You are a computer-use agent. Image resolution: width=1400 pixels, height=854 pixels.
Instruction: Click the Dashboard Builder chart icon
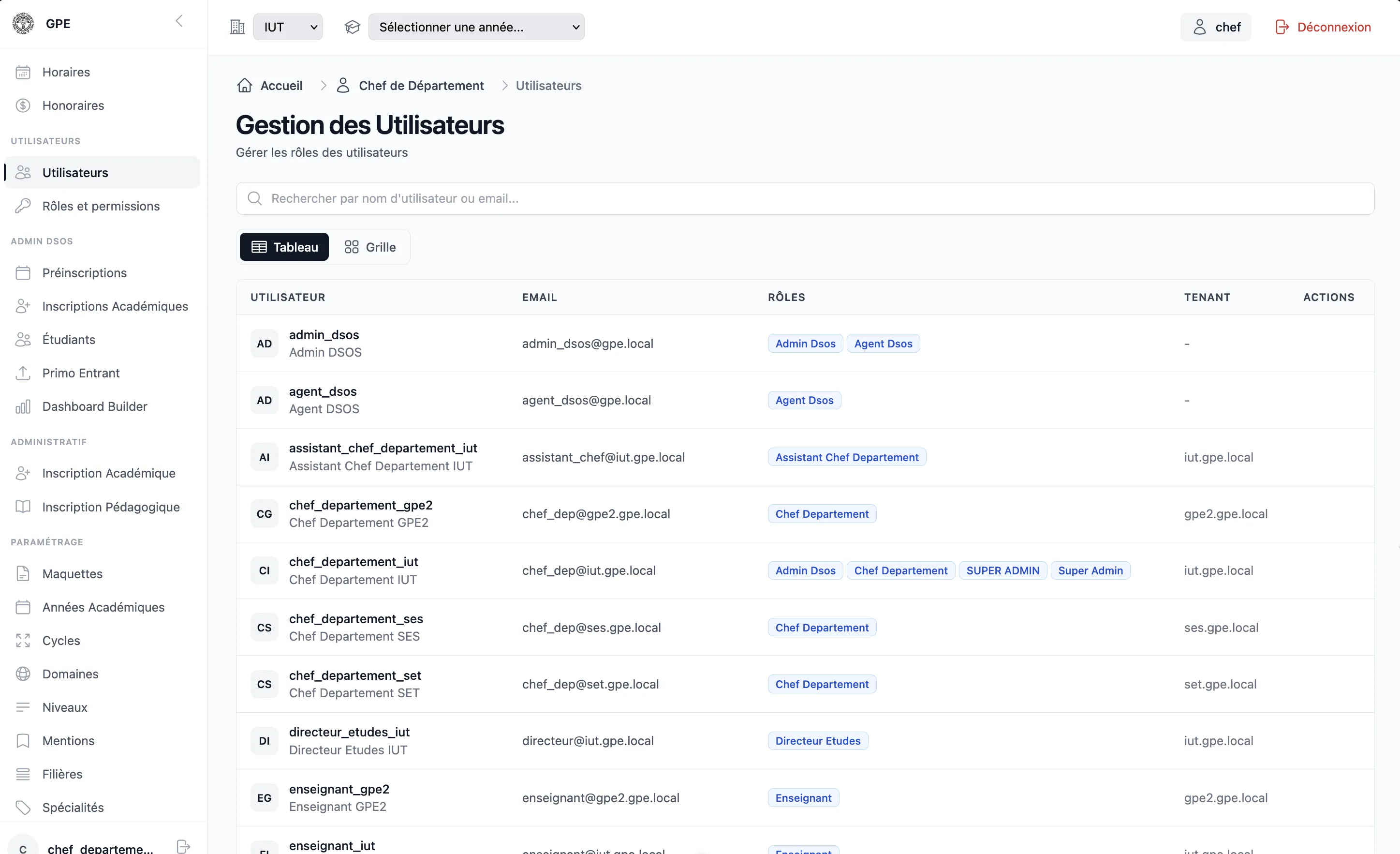pyautogui.click(x=23, y=406)
